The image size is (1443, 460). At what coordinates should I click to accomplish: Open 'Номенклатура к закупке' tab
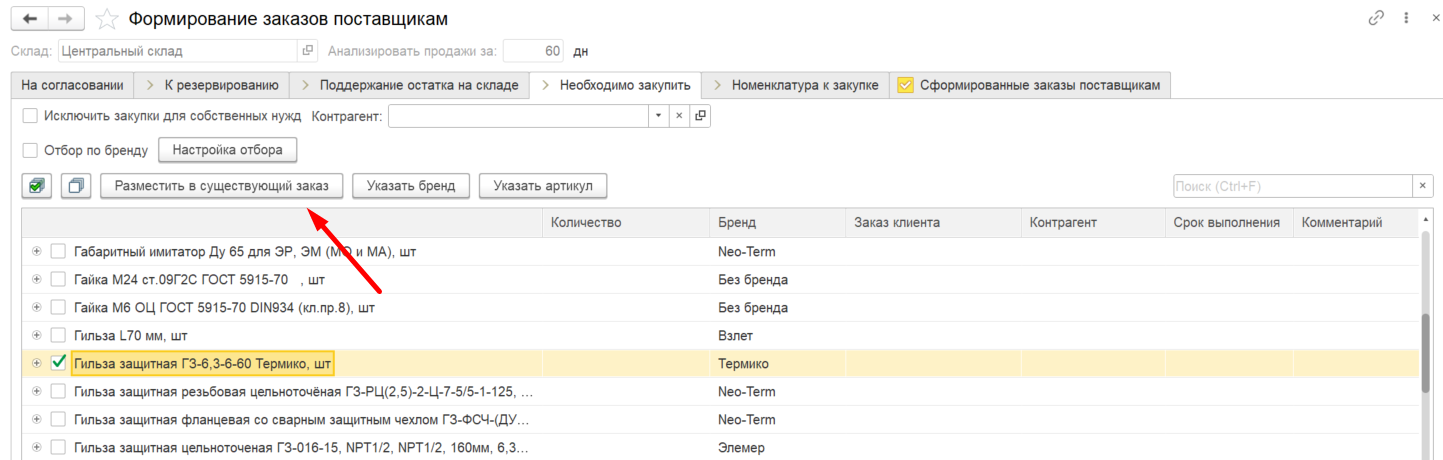point(796,86)
